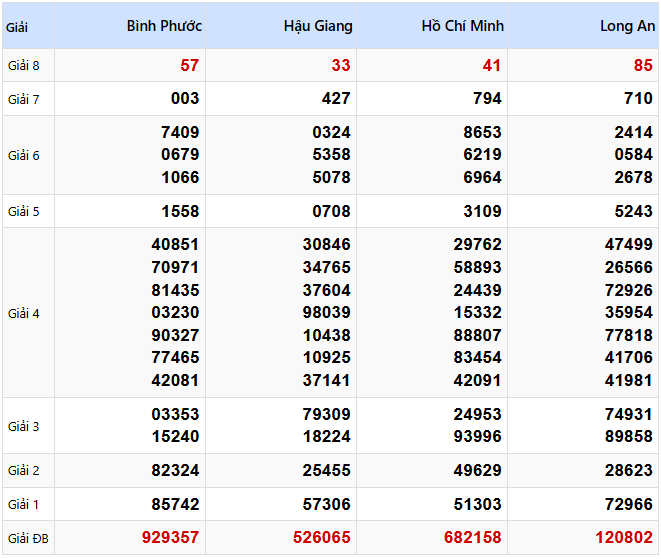This screenshot has width=661, height=559.
Task: Click the Giải 3 row label
Action: (x=23, y=426)
